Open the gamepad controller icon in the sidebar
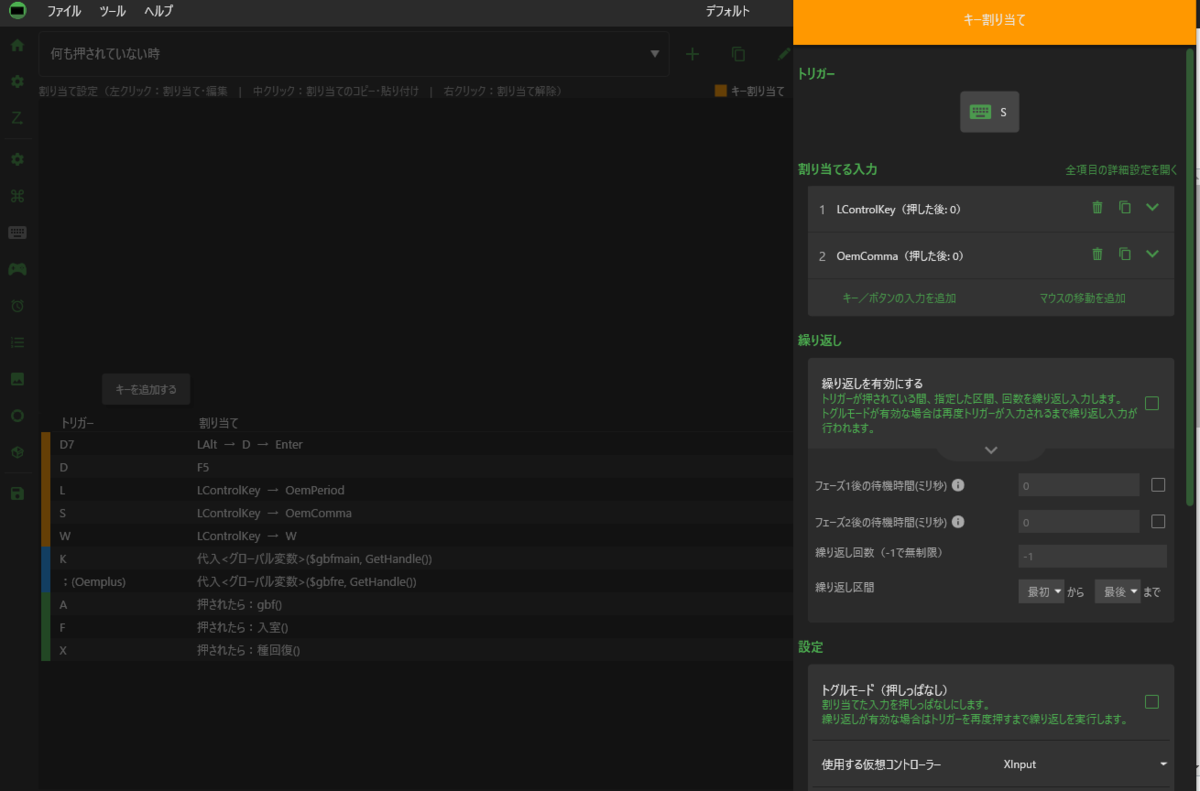This screenshot has width=1200, height=791. [x=17, y=269]
